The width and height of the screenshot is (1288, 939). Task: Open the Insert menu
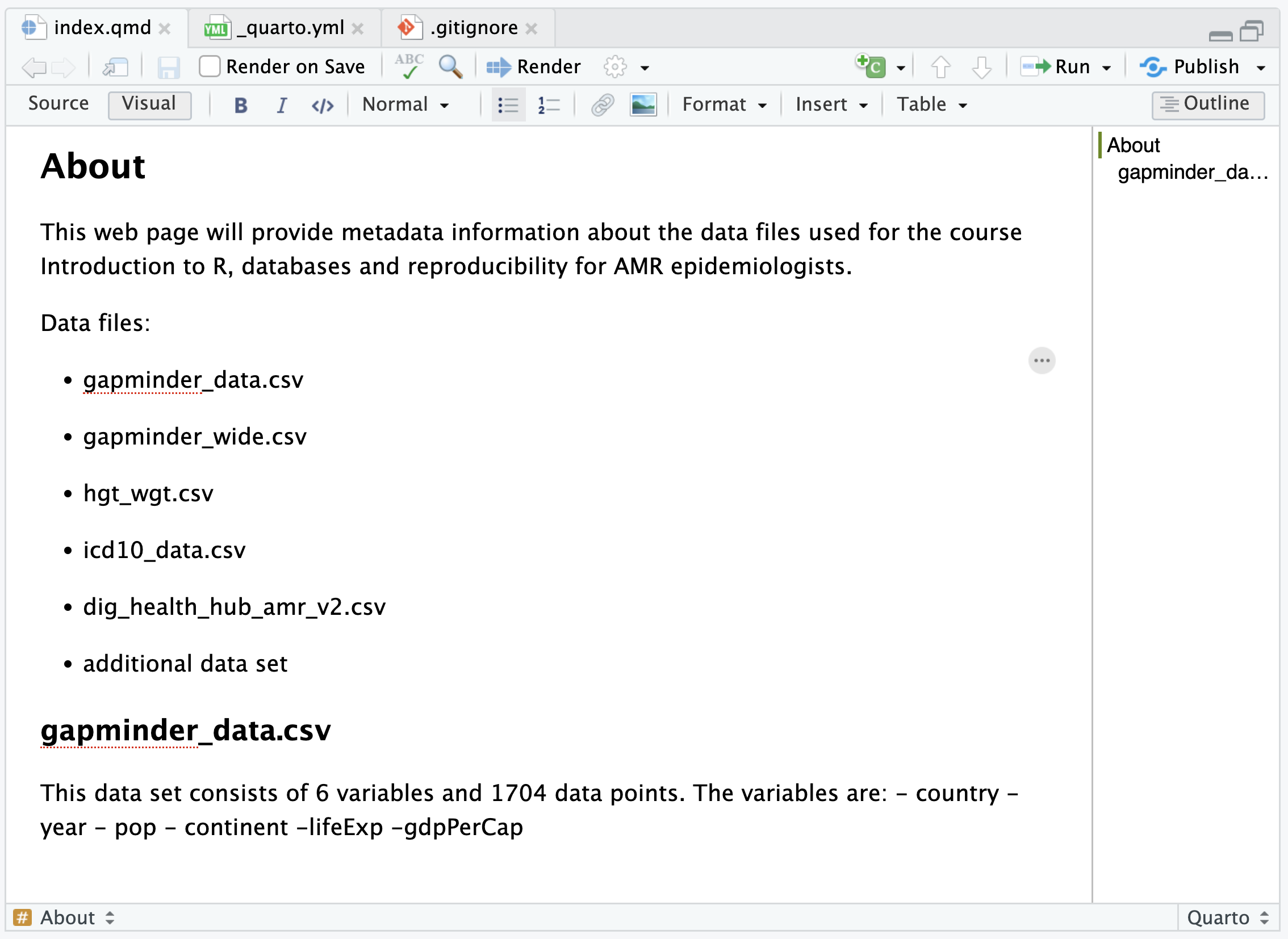[x=832, y=104]
